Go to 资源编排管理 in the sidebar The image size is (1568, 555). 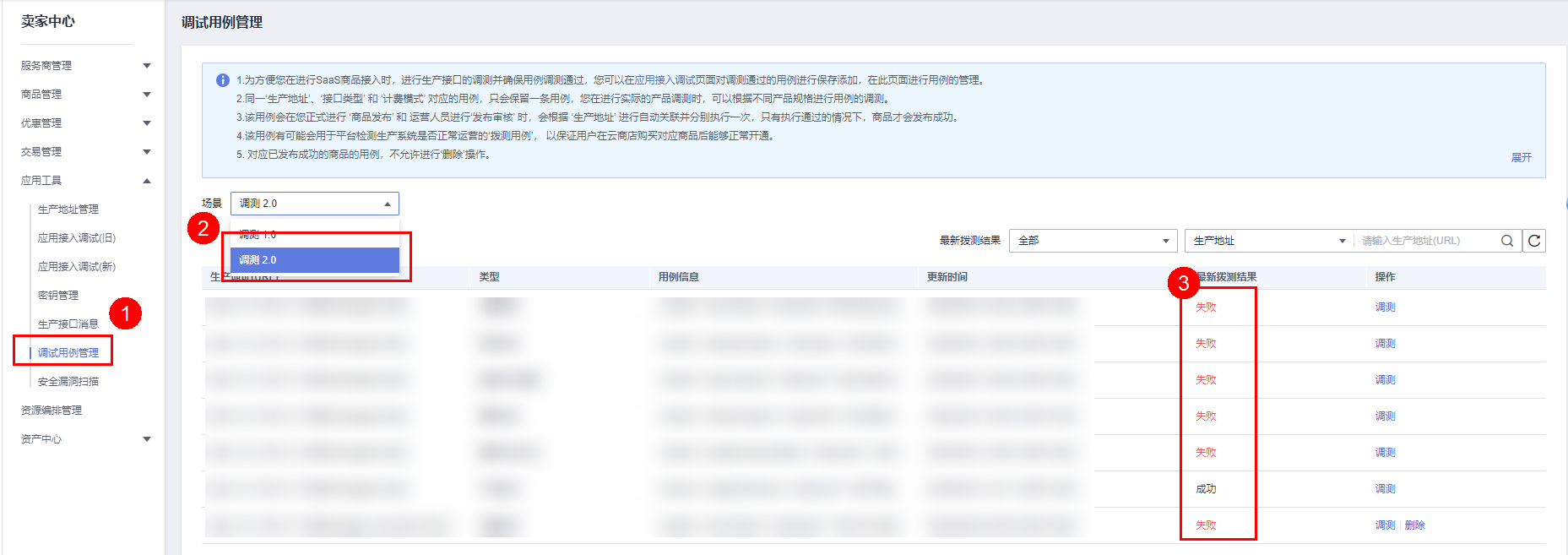click(x=52, y=411)
